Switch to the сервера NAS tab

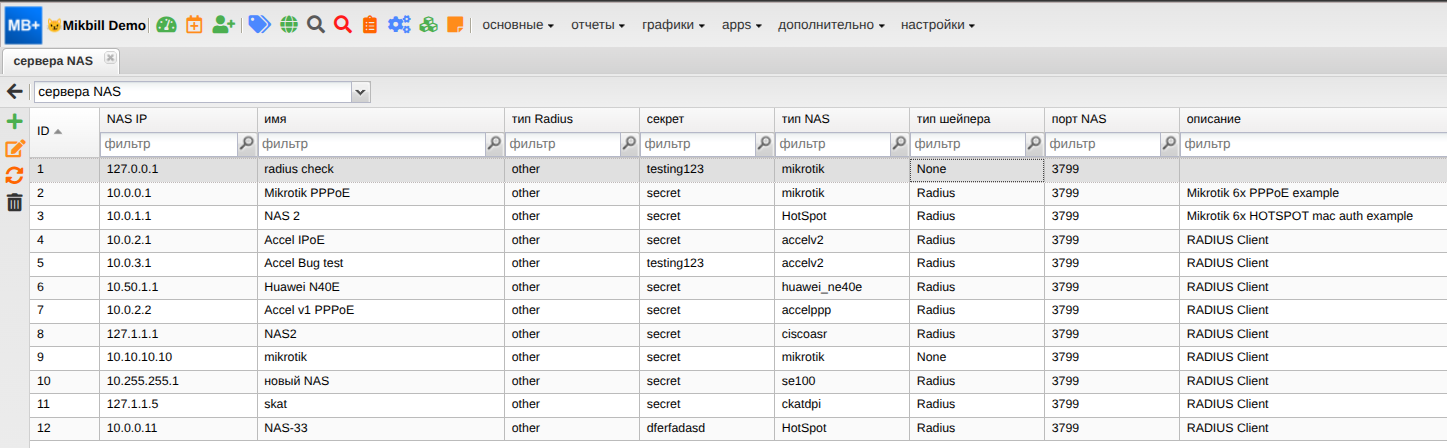click(x=53, y=61)
